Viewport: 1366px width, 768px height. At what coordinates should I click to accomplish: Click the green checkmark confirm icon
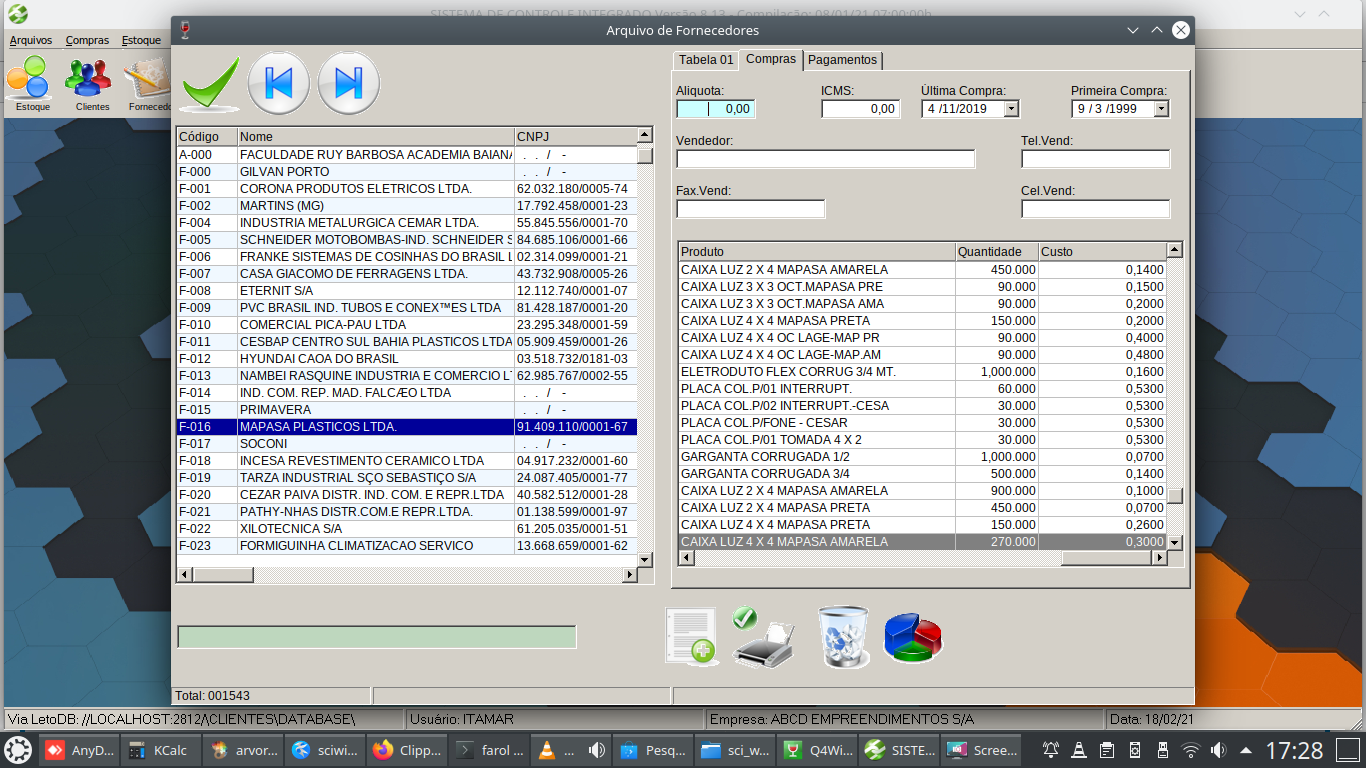[x=211, y=84]
